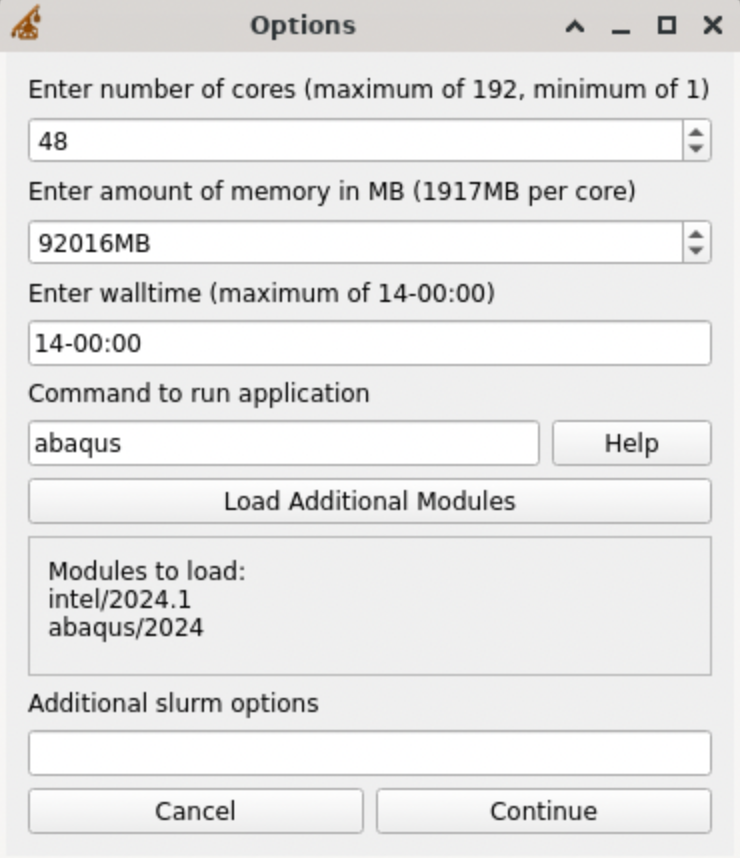Open Help for the run command
The height and width of the screenshot is (858, 740).
click(632, 443)
